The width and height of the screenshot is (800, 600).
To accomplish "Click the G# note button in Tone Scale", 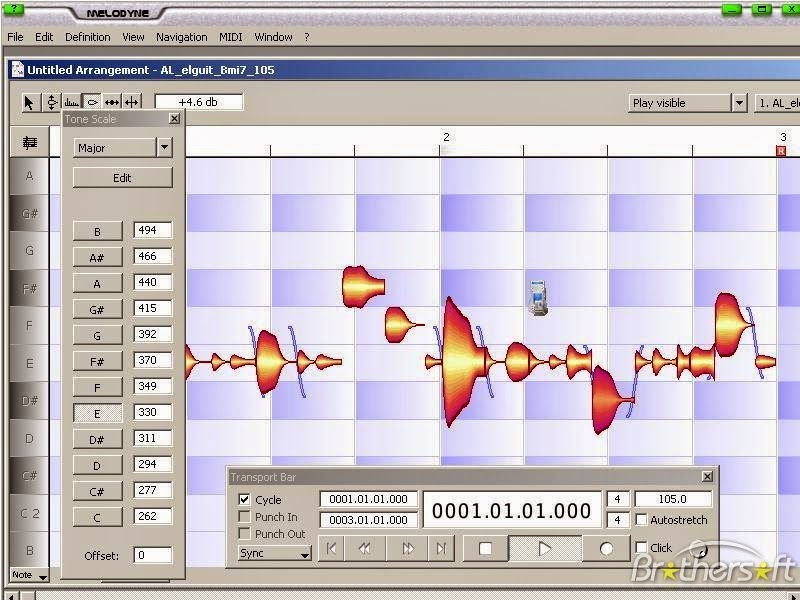I will point(97,309).
